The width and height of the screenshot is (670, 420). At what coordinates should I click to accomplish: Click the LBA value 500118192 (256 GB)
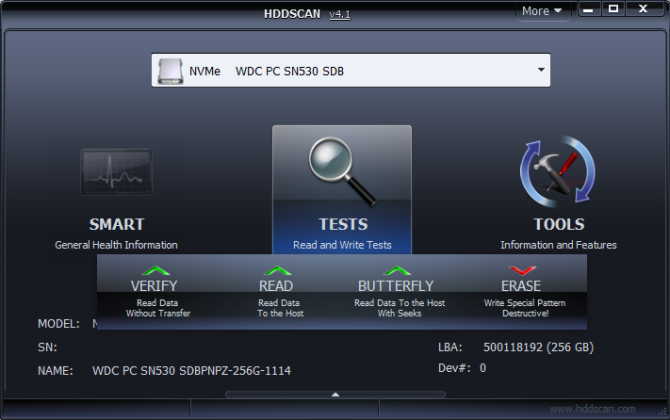pos(538,347)
